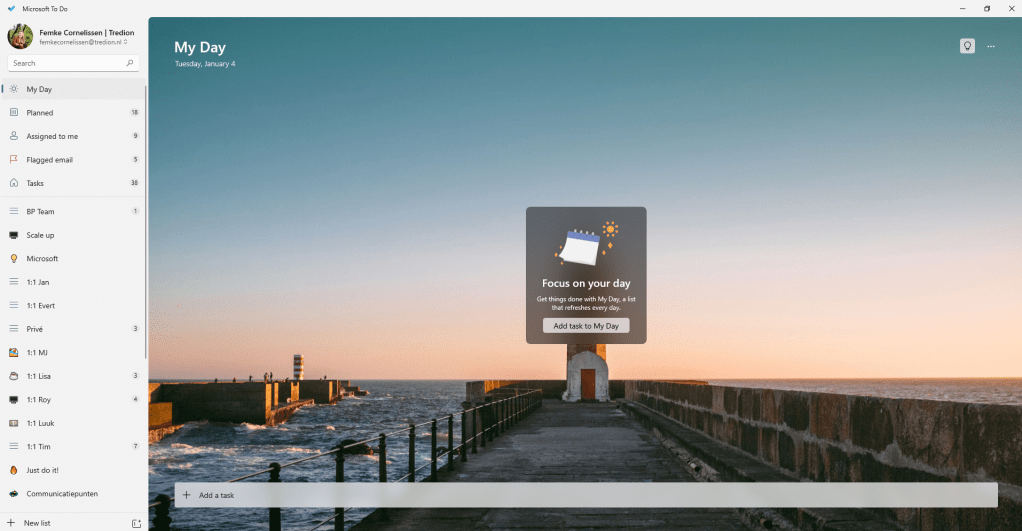The image size is (1022, 531).
Task: Open the 1:1 Tim list
Action: coord(38,446)
